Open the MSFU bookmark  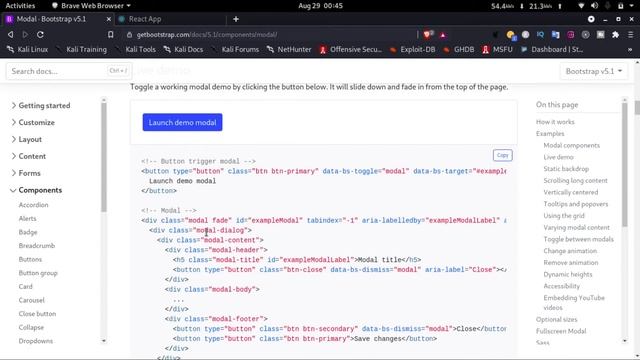tap(497, 49)
